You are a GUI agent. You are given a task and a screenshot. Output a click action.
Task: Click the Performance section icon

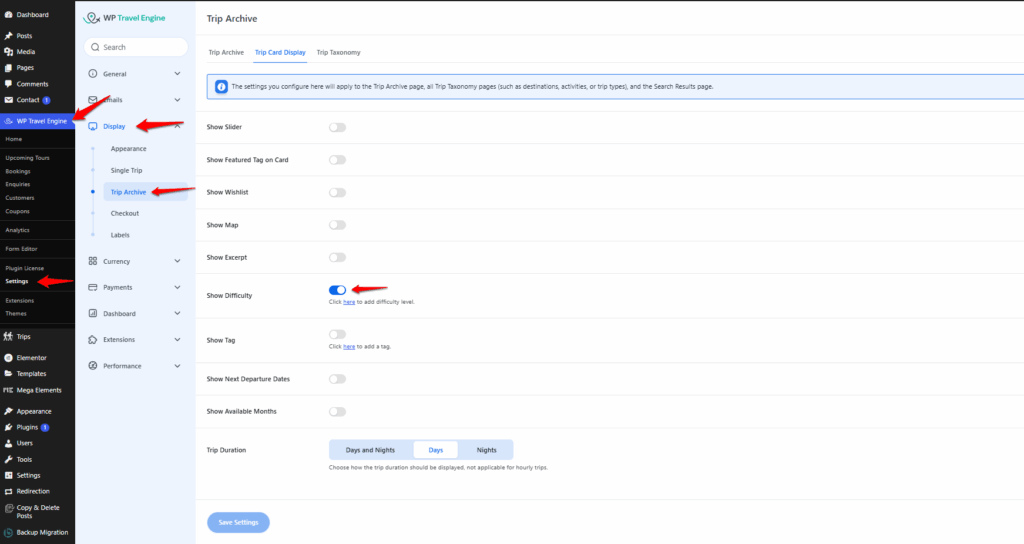pyautogui.click(x=93, y=366)
